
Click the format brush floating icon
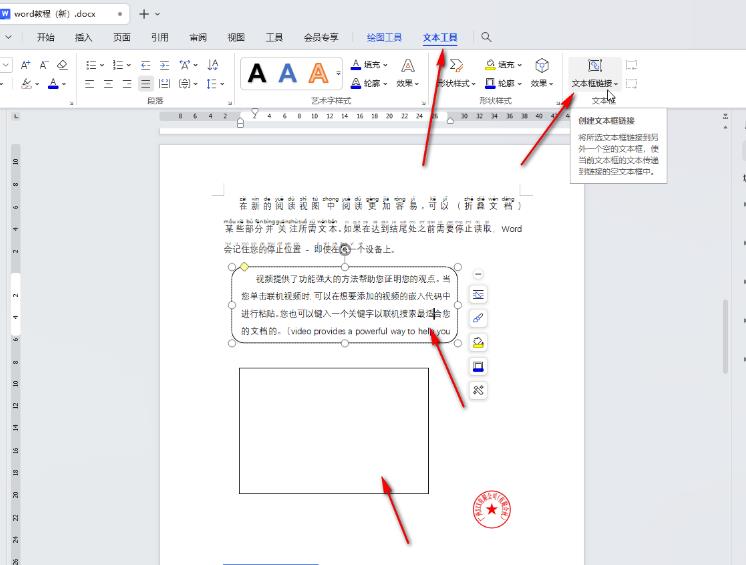tap(478, 318)
